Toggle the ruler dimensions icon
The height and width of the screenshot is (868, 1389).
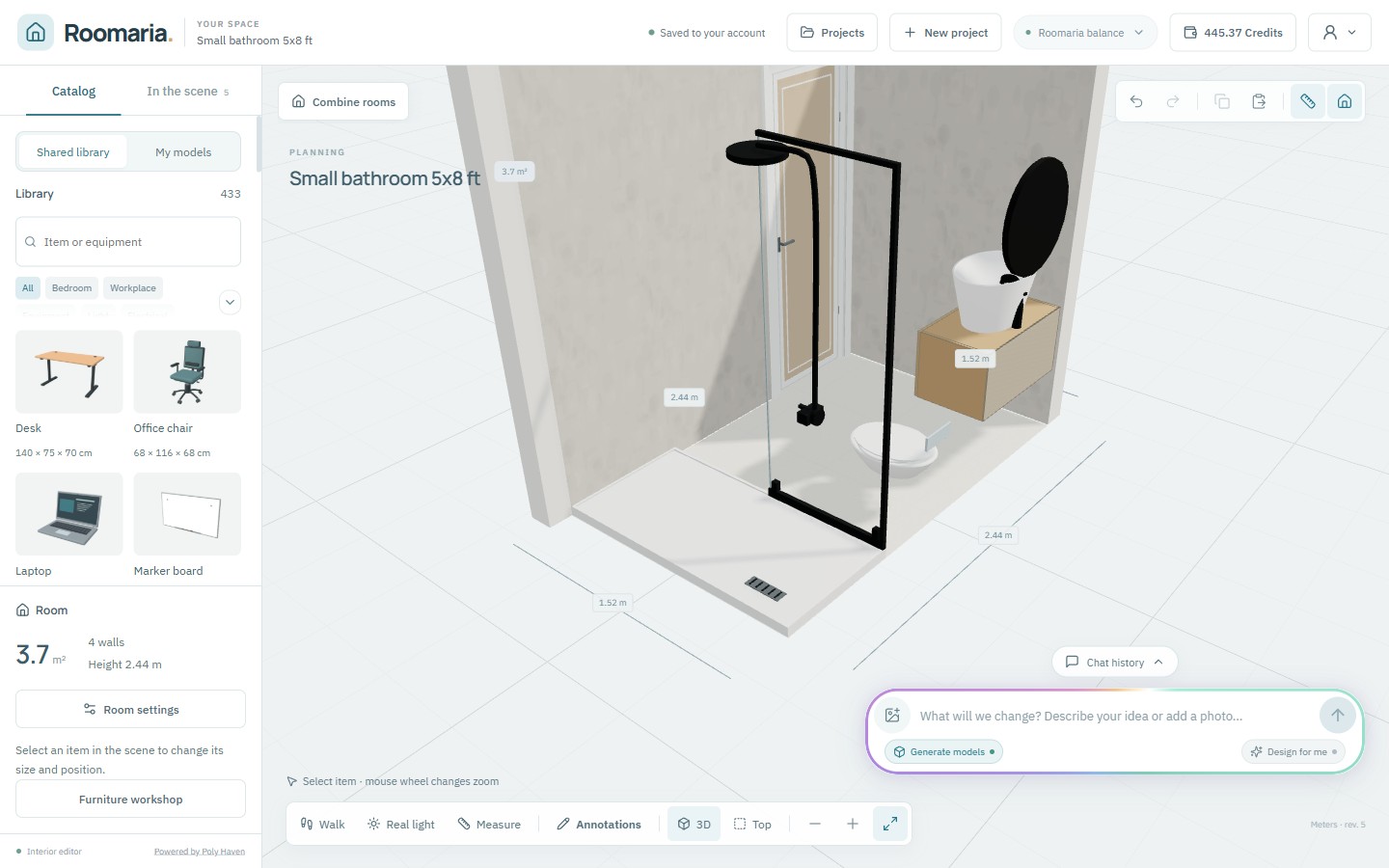(x=1308, y=101)
